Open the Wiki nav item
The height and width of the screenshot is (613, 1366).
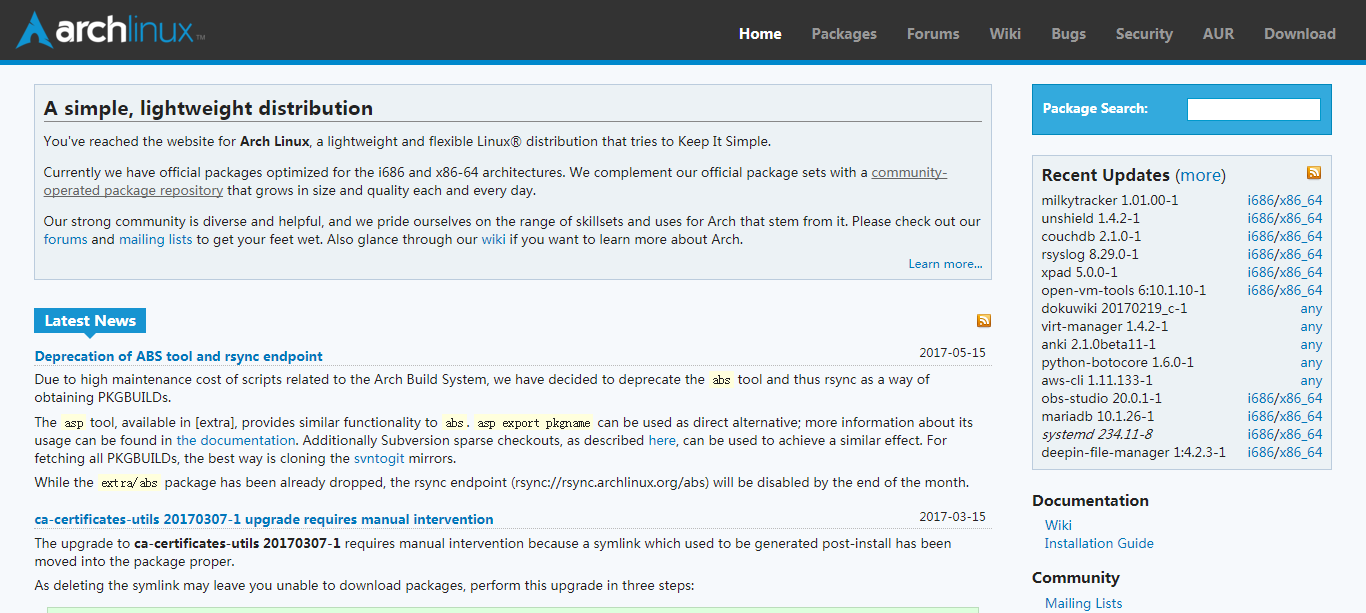[1005, 34]
